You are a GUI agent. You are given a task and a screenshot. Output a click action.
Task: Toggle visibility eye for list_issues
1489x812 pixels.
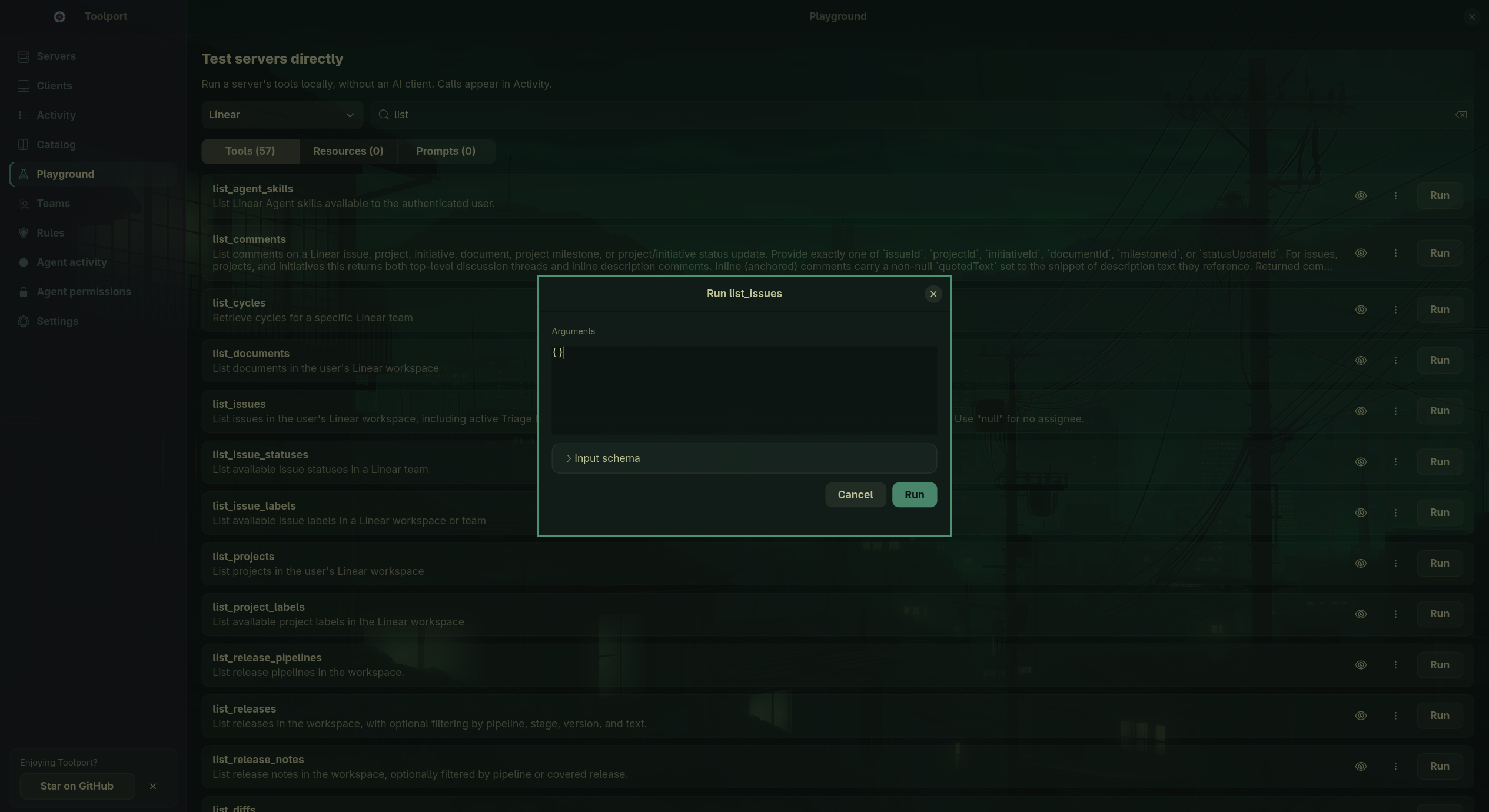point(1361,411)
